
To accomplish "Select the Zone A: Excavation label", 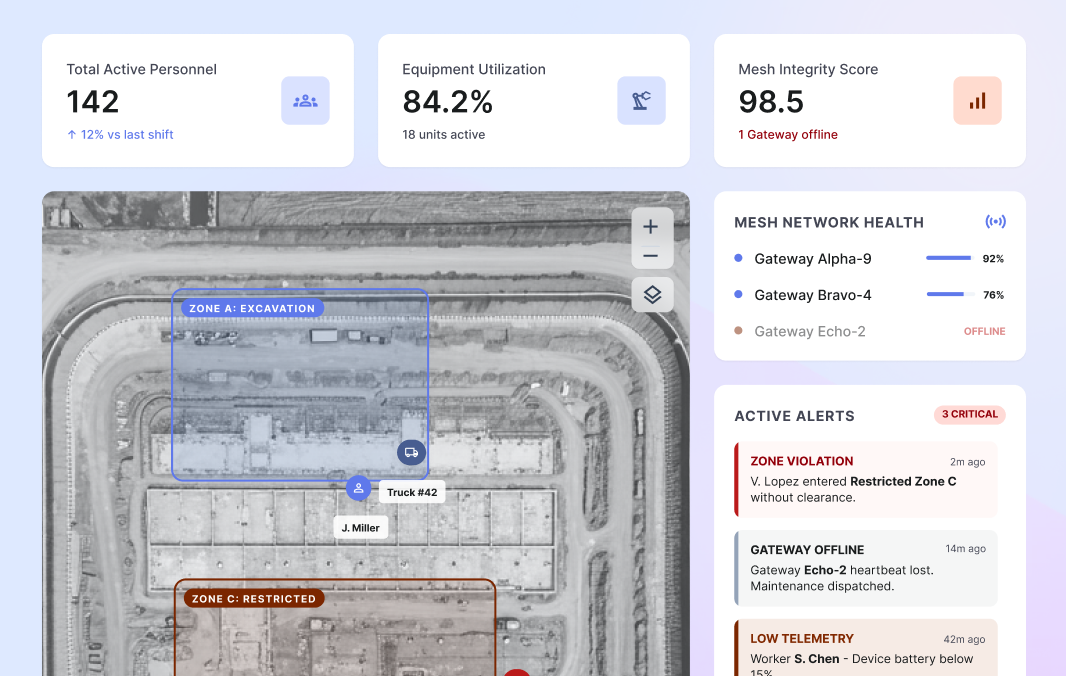I will [x=252, y=308].
